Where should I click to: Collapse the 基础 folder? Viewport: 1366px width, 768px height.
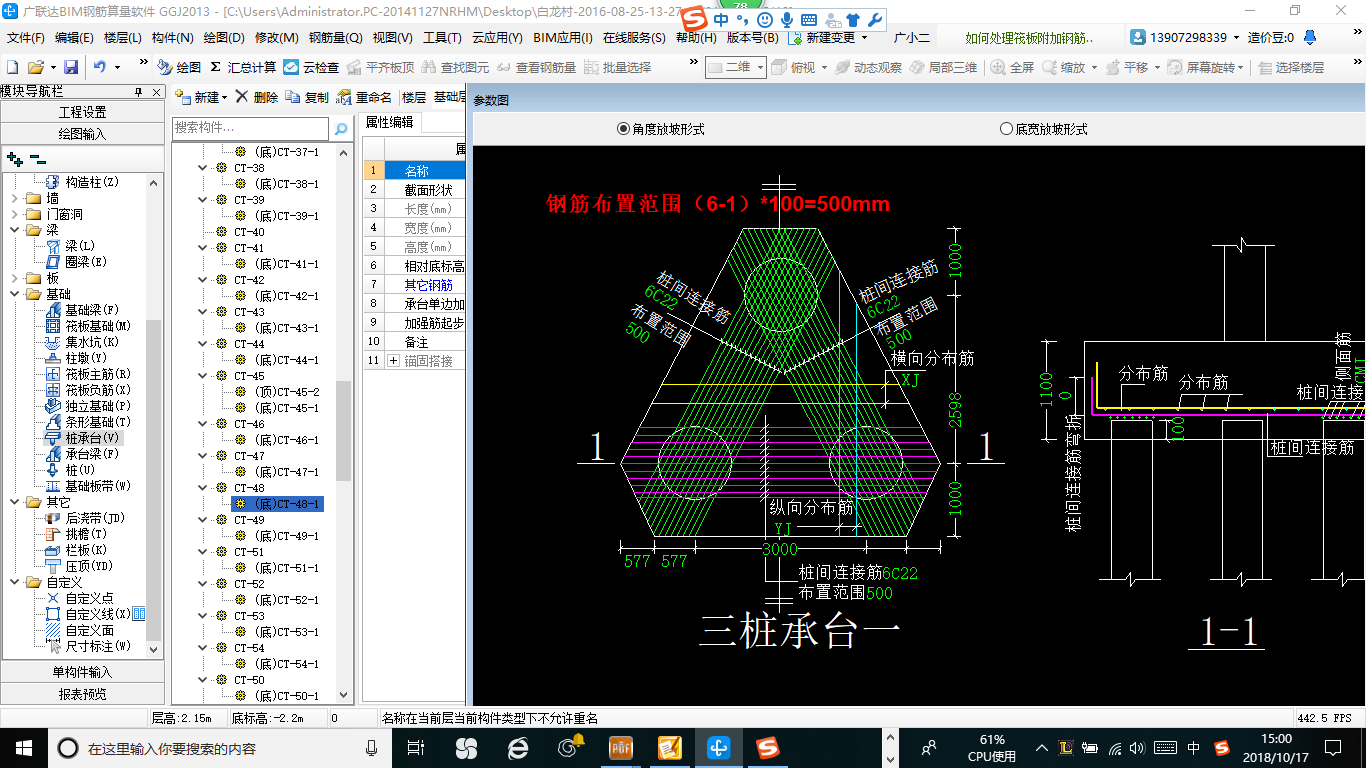click(14, 294)
